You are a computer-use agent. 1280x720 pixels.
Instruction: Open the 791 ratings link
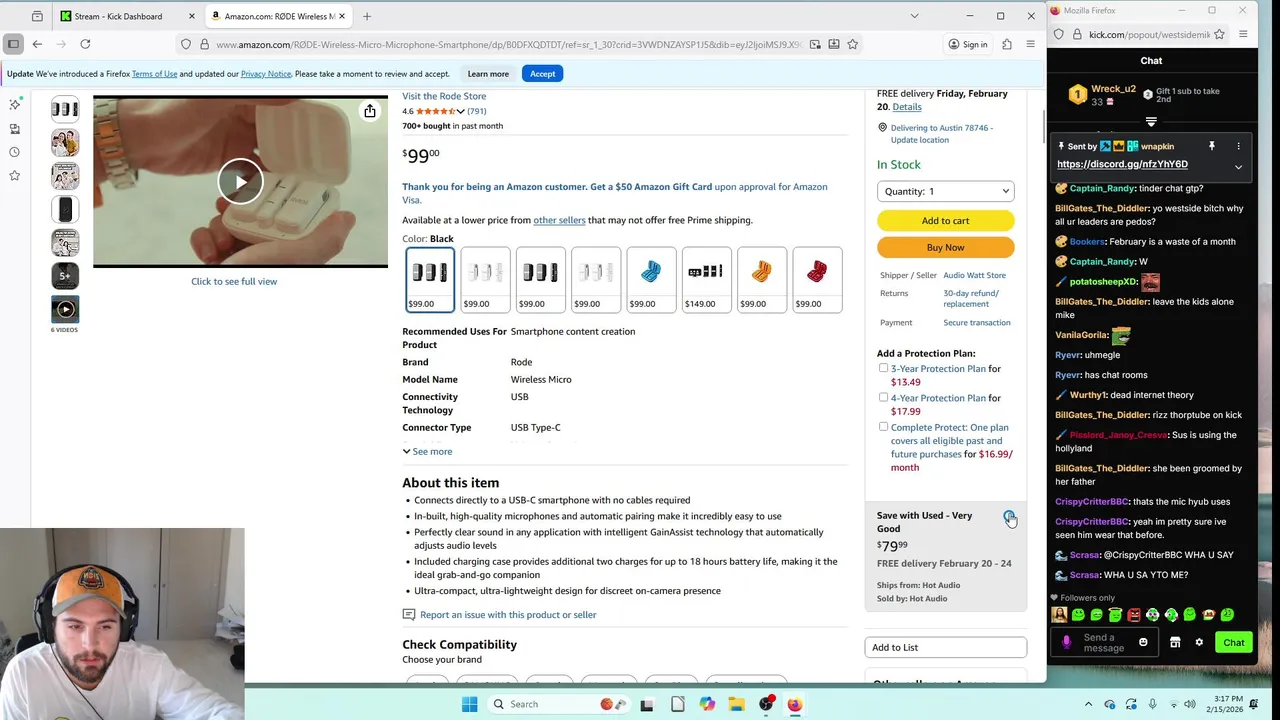(477, 111)
